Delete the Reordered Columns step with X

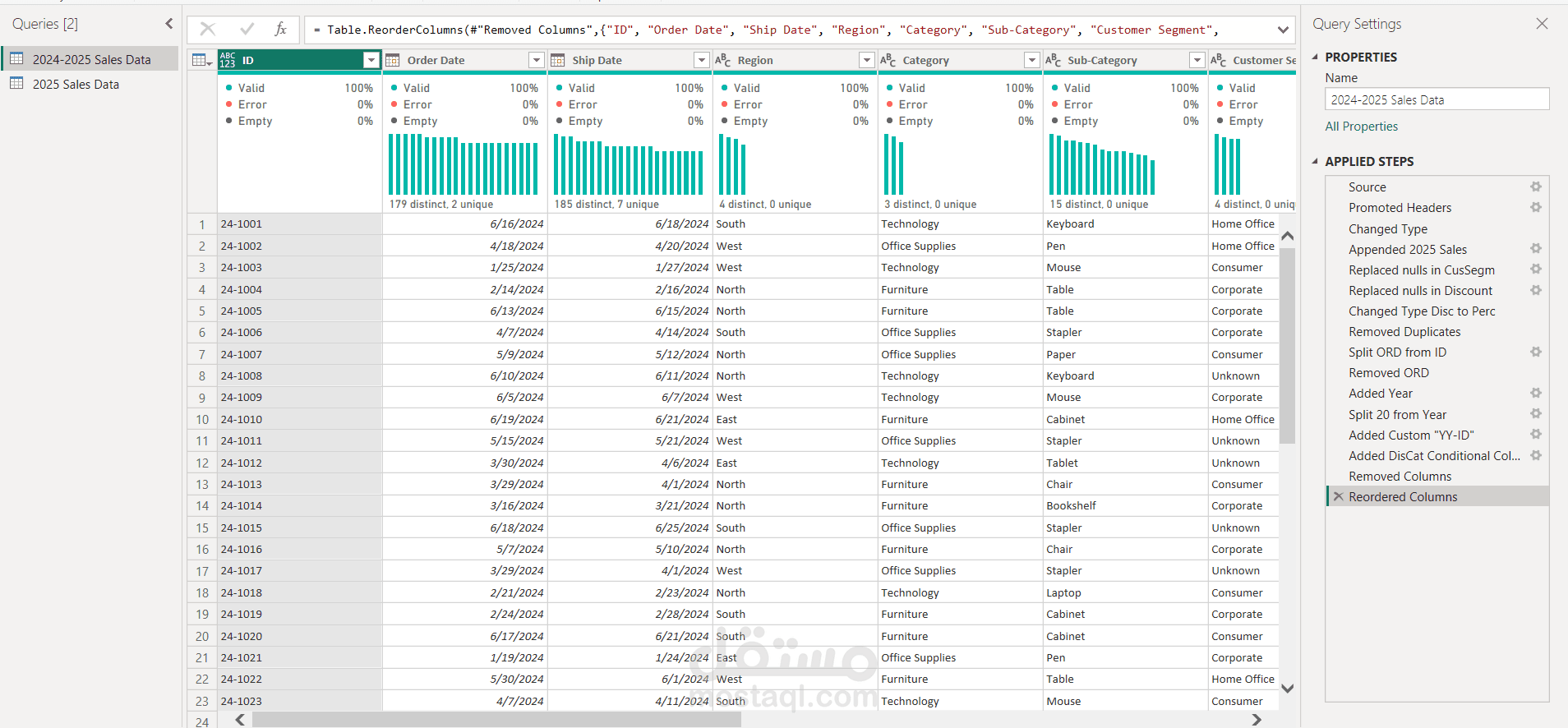tap(1339, 496)
